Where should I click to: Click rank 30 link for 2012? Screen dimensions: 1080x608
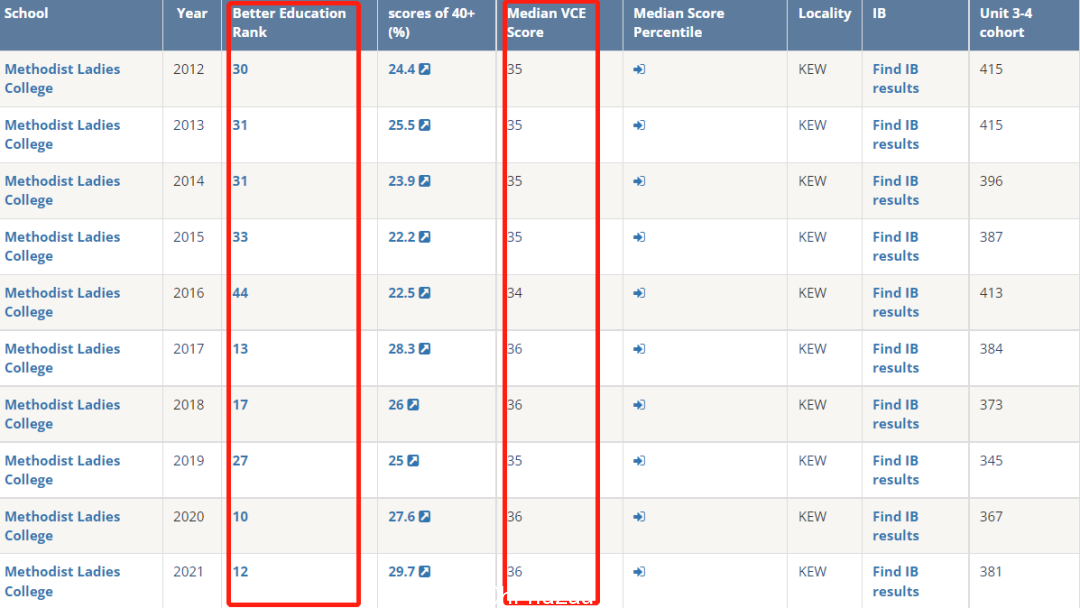tap(240, 69)
